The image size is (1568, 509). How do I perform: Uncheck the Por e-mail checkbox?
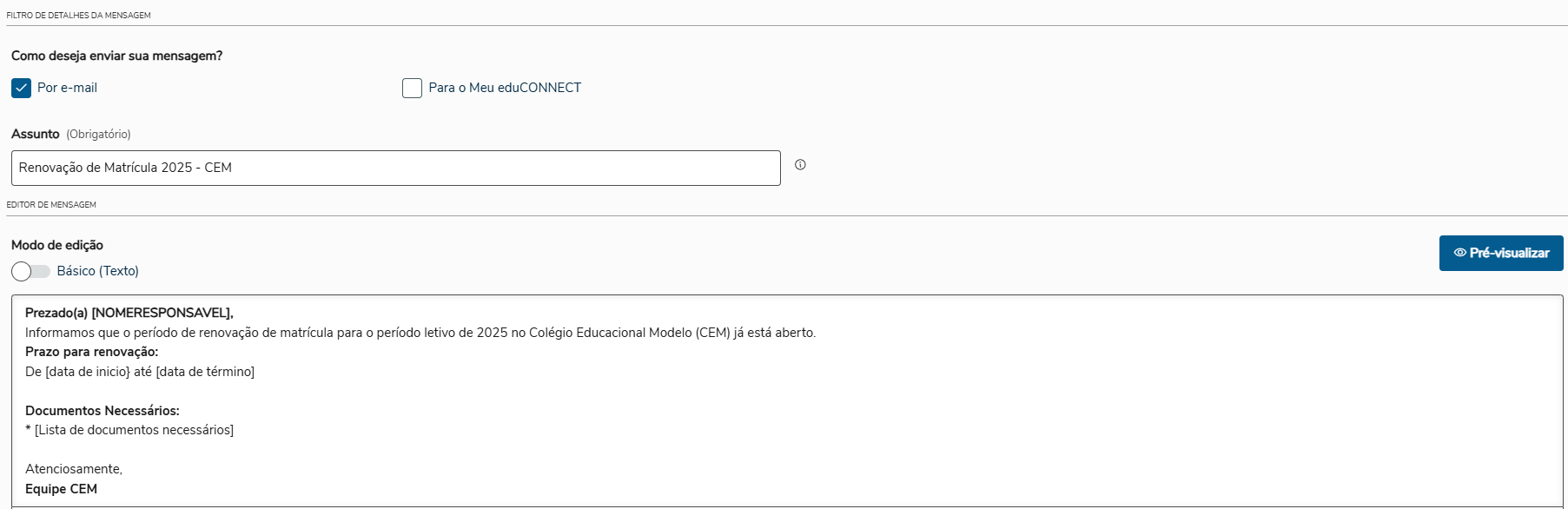pos(22,88)
